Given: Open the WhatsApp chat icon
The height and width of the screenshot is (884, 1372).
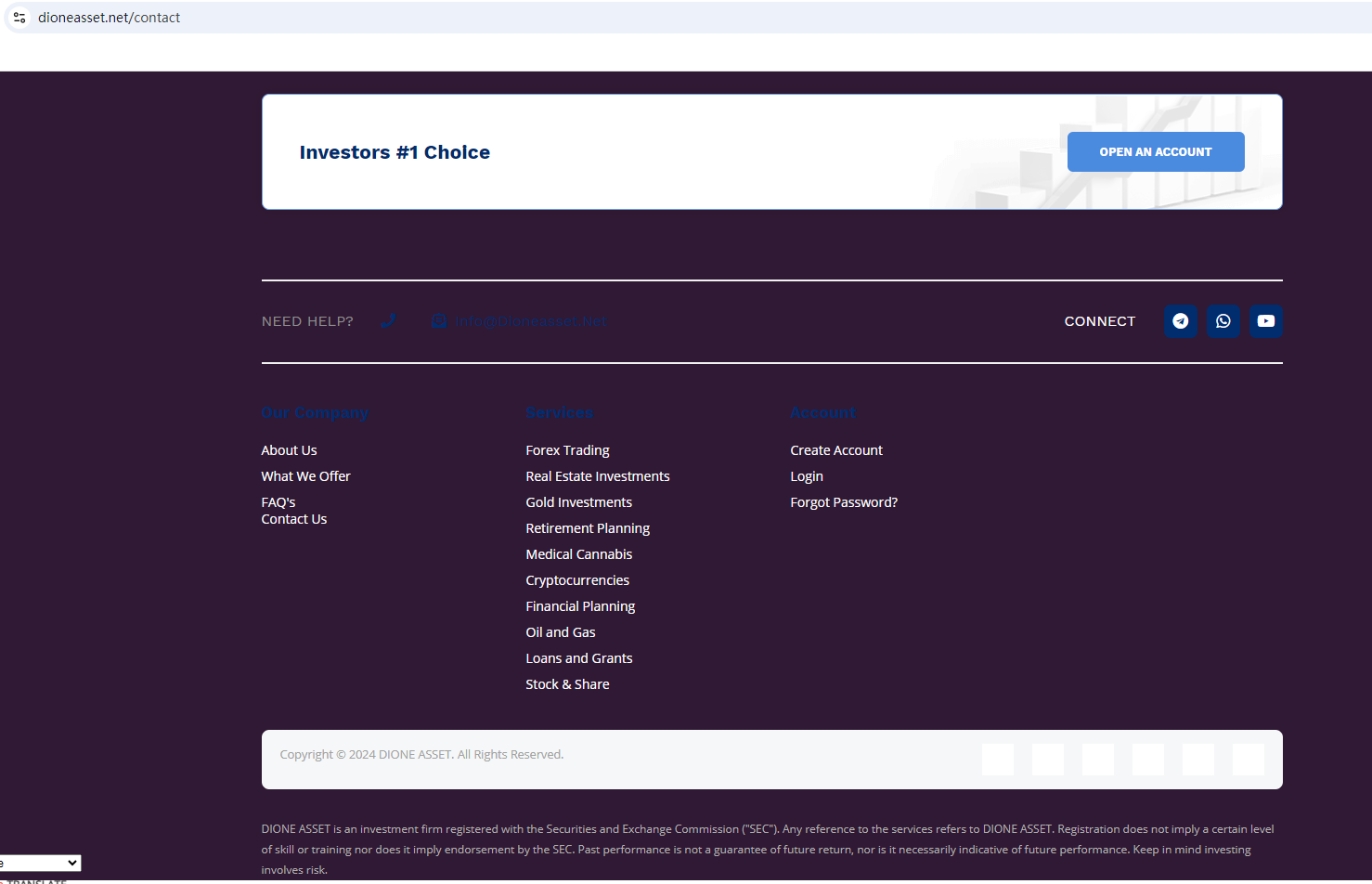Looking at the screenshot, I should tap(1223, 321).
